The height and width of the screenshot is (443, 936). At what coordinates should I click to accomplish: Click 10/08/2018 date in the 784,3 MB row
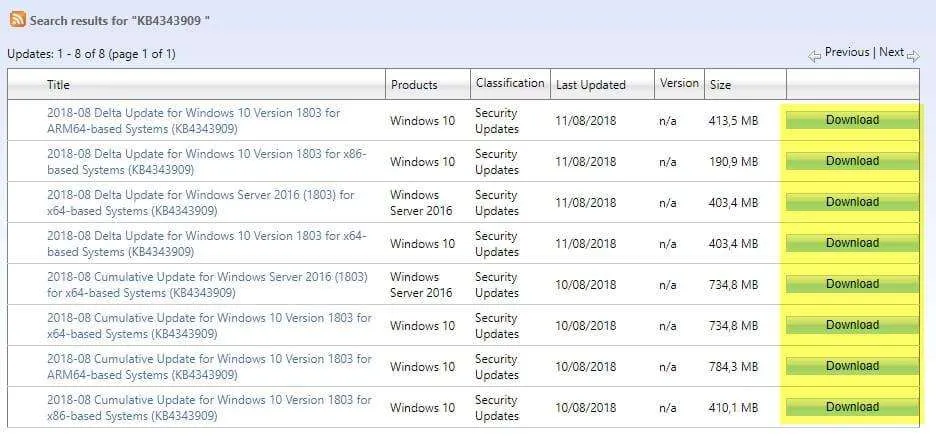click(x=586, y=367)
